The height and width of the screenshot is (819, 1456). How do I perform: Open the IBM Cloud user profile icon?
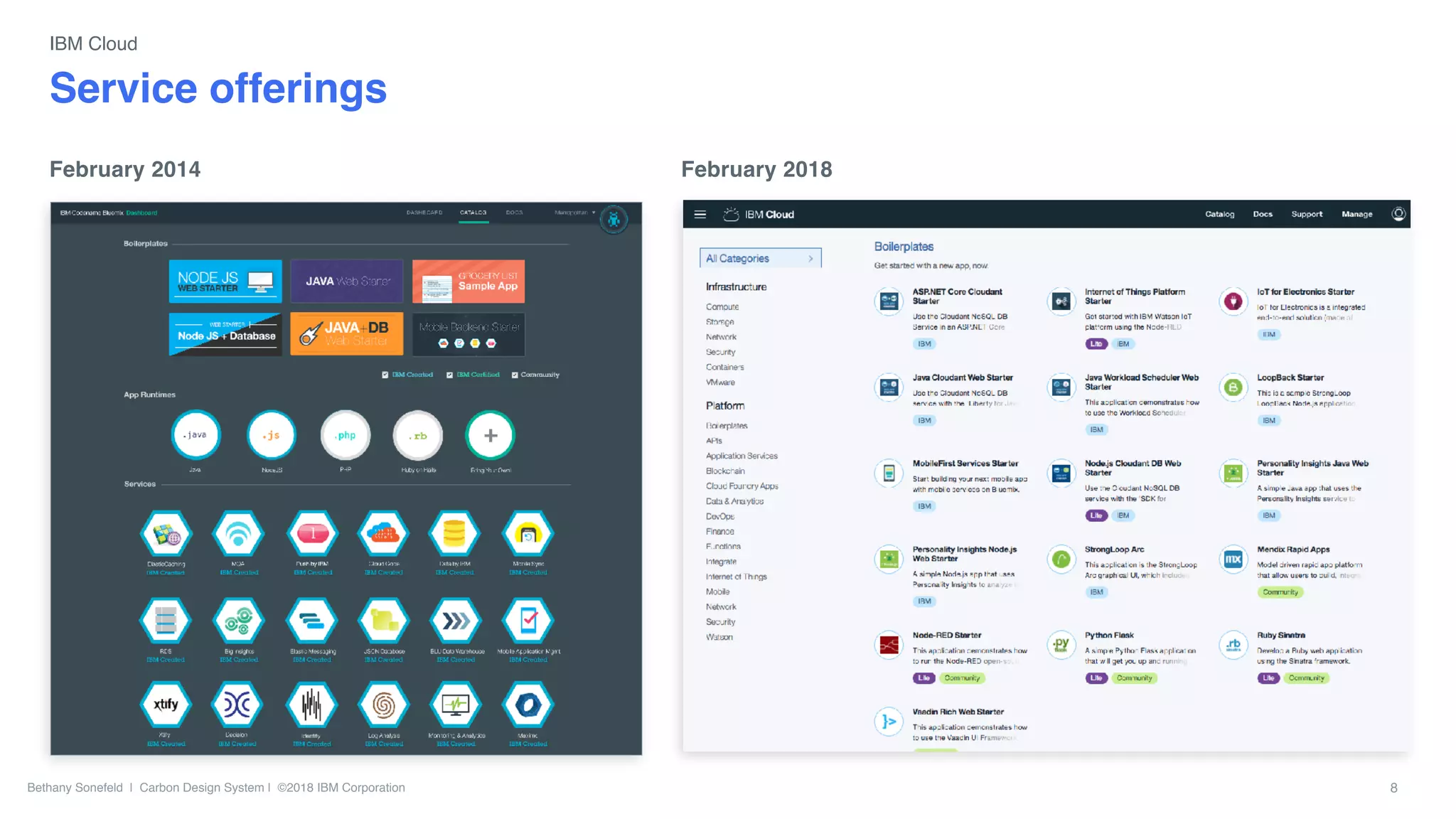(1398, 214)
